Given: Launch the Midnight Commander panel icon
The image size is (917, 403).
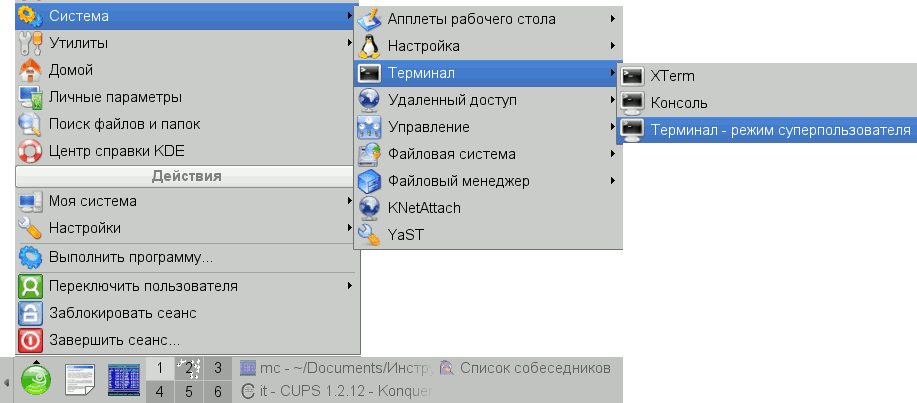Looking at the screenshot, I should pos(124,380).
